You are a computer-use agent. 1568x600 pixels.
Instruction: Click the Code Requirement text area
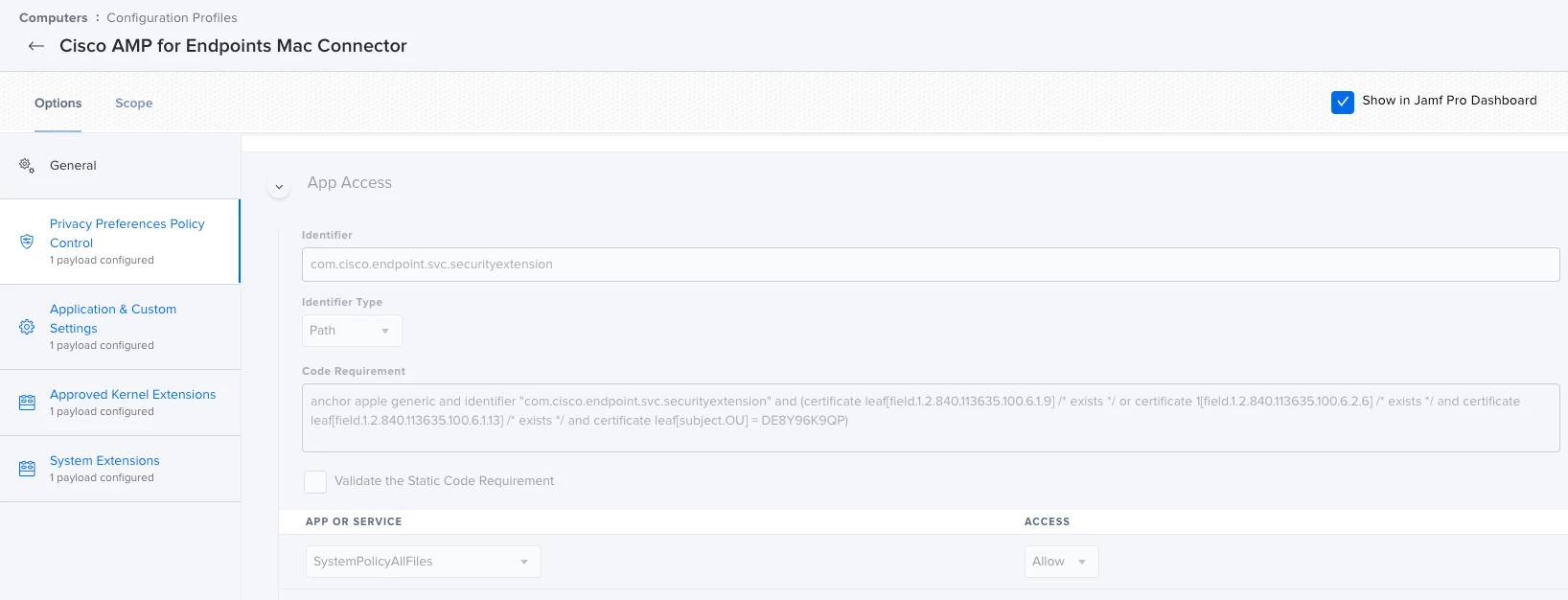click(931, 418)
